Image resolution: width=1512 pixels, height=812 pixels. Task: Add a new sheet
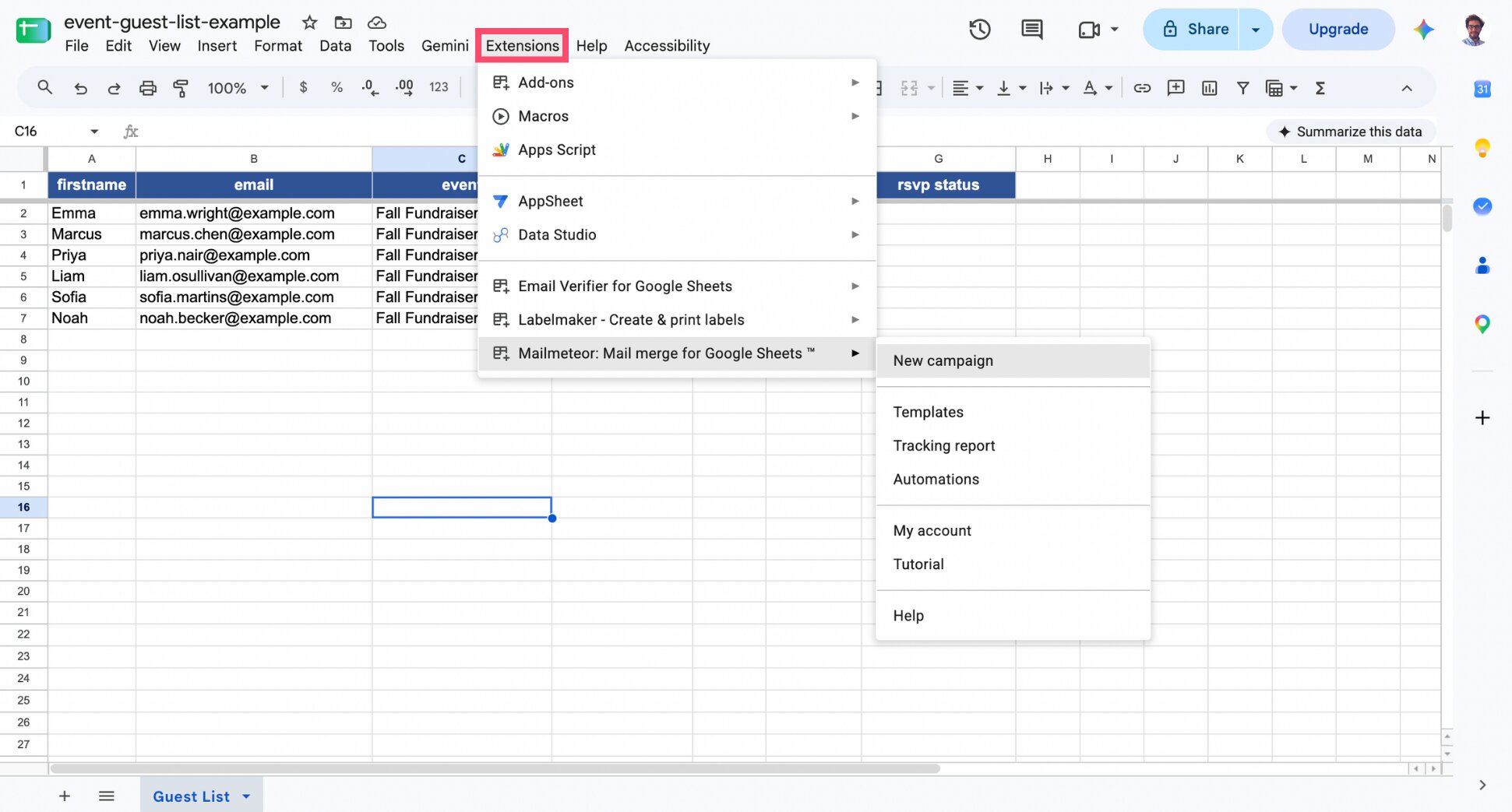click(65, 796)
